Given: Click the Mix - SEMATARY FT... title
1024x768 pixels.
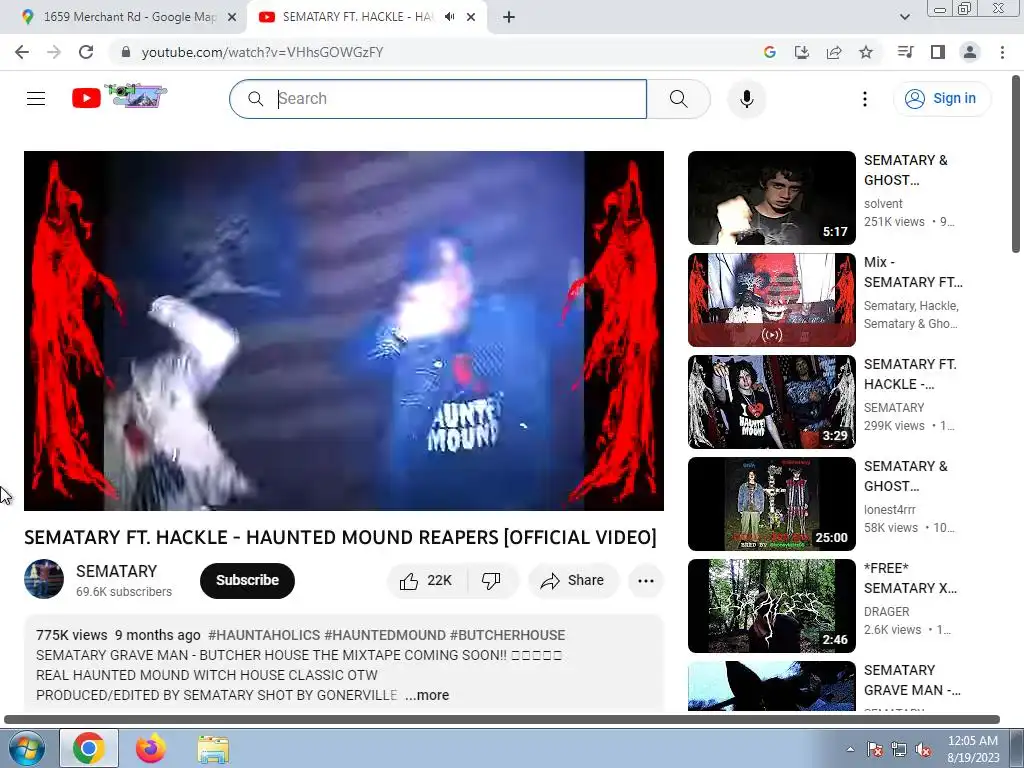Looking at the screenshot, I should pyautogui.click(x=913, y=272).
